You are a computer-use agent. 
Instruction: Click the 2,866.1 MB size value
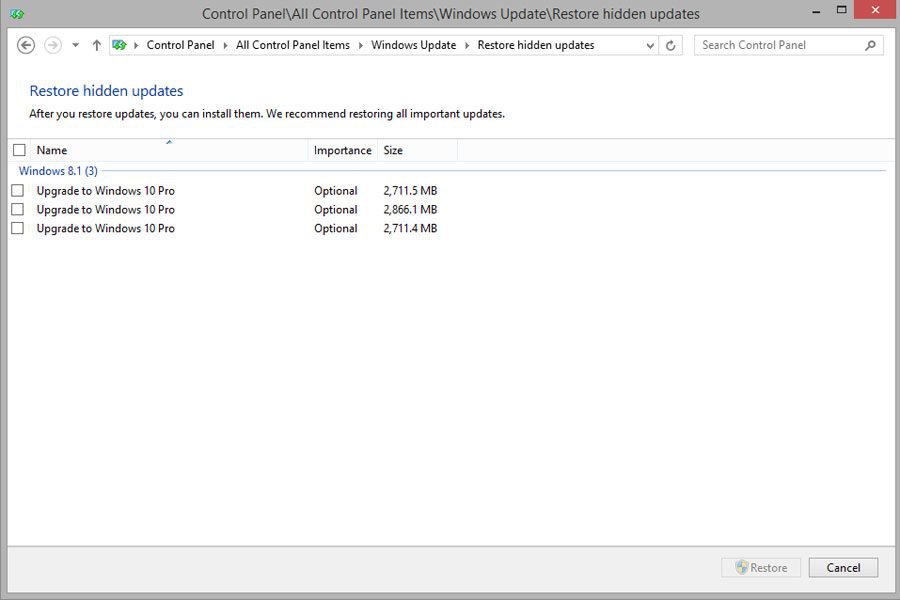point(410,210)
